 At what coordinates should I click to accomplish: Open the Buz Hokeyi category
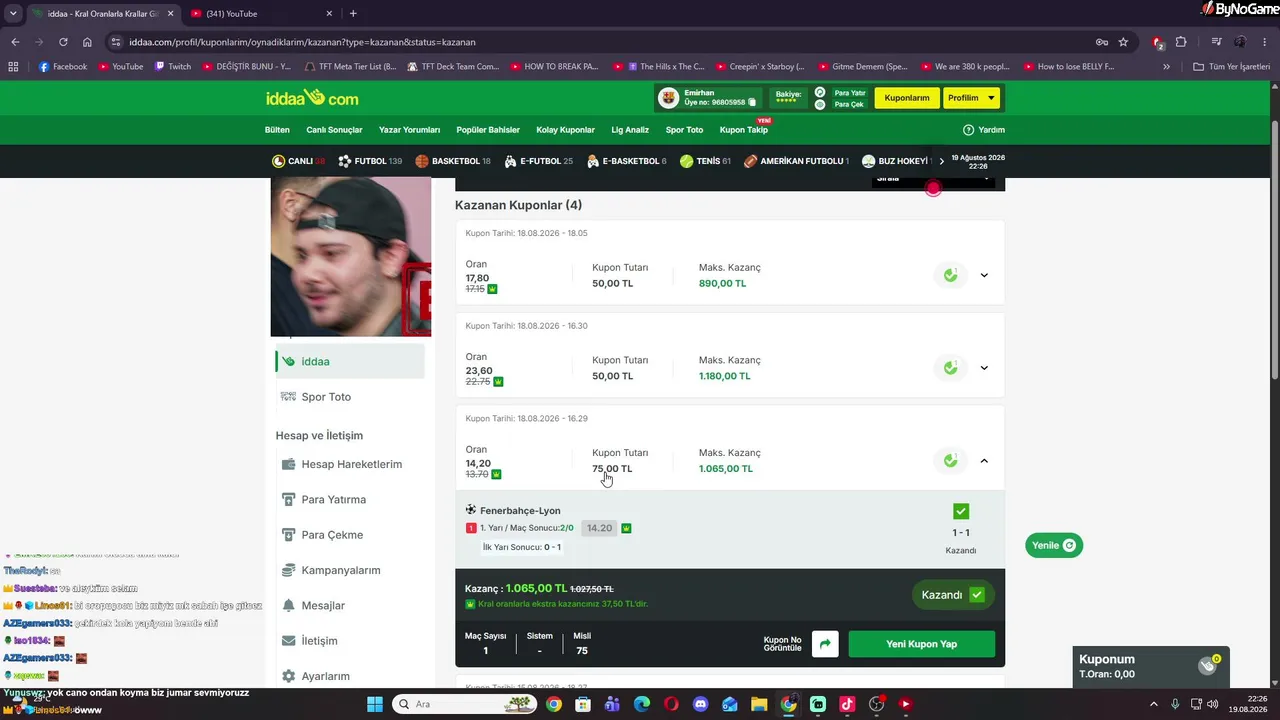896,161
